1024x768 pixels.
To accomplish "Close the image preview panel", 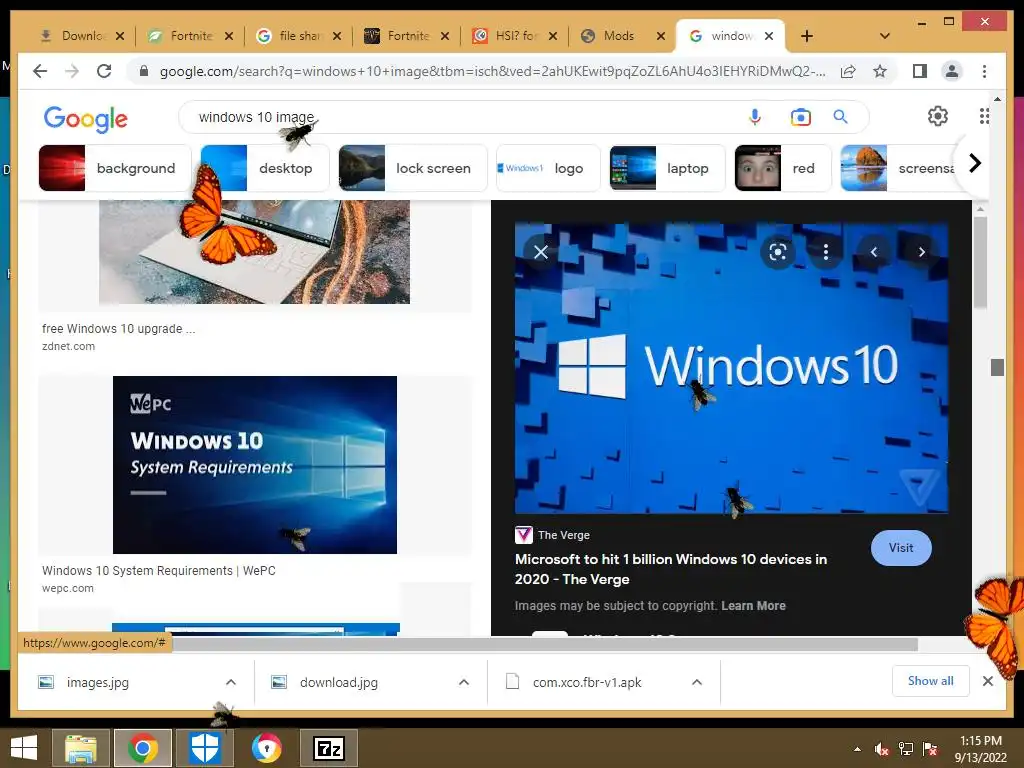I will click(541, 252).
